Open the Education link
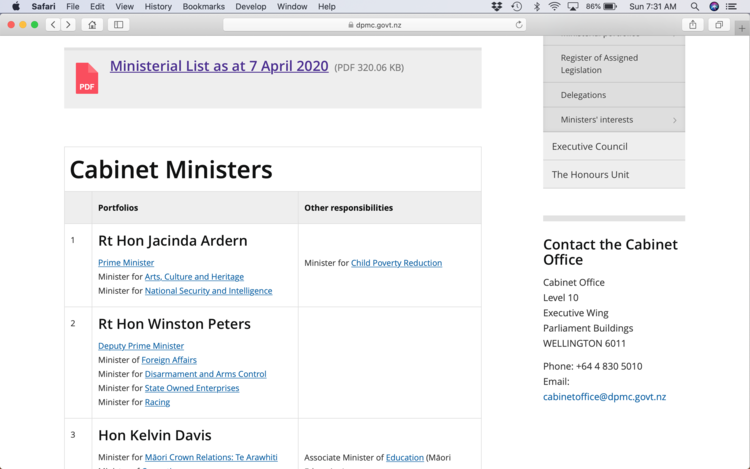 point(405,458)
